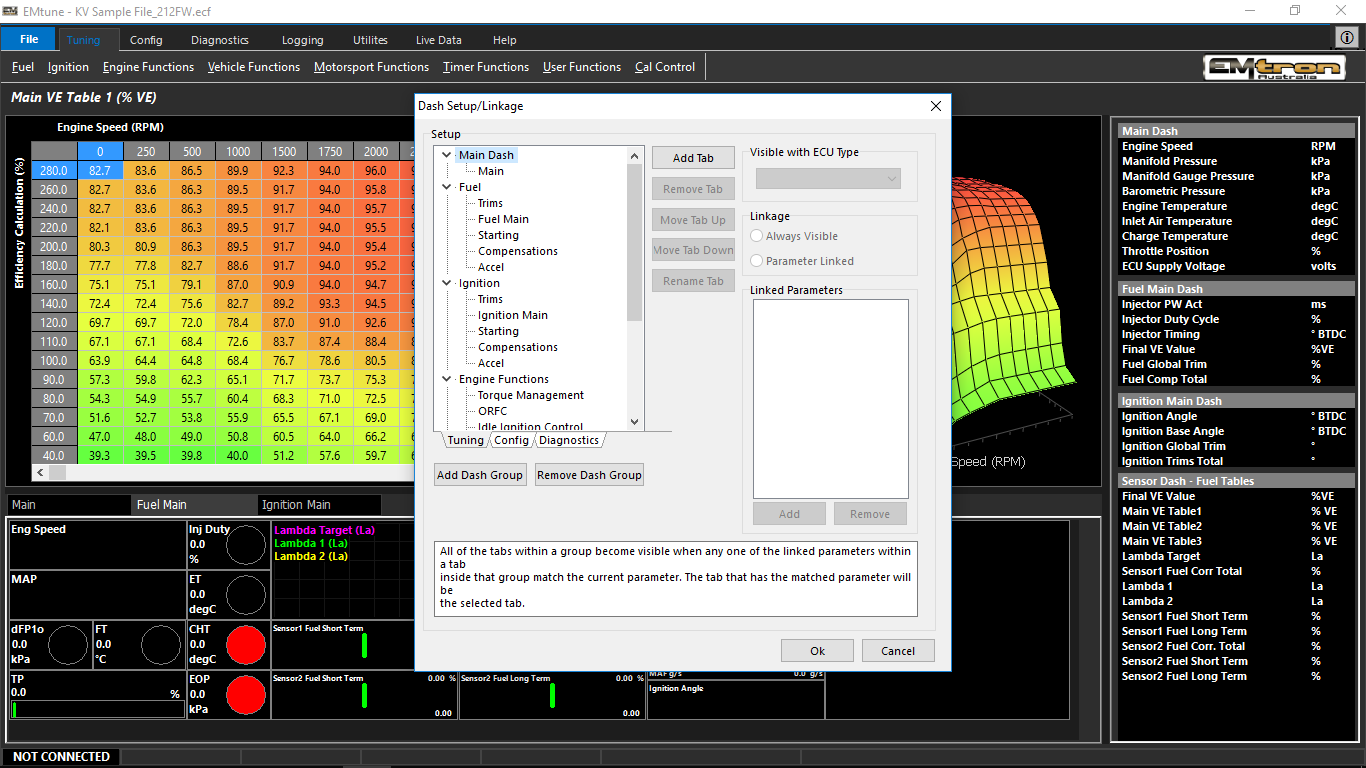Click the Add Dash Group button
This screenshot has width=1366, height=768.
(x=480, y=475)
